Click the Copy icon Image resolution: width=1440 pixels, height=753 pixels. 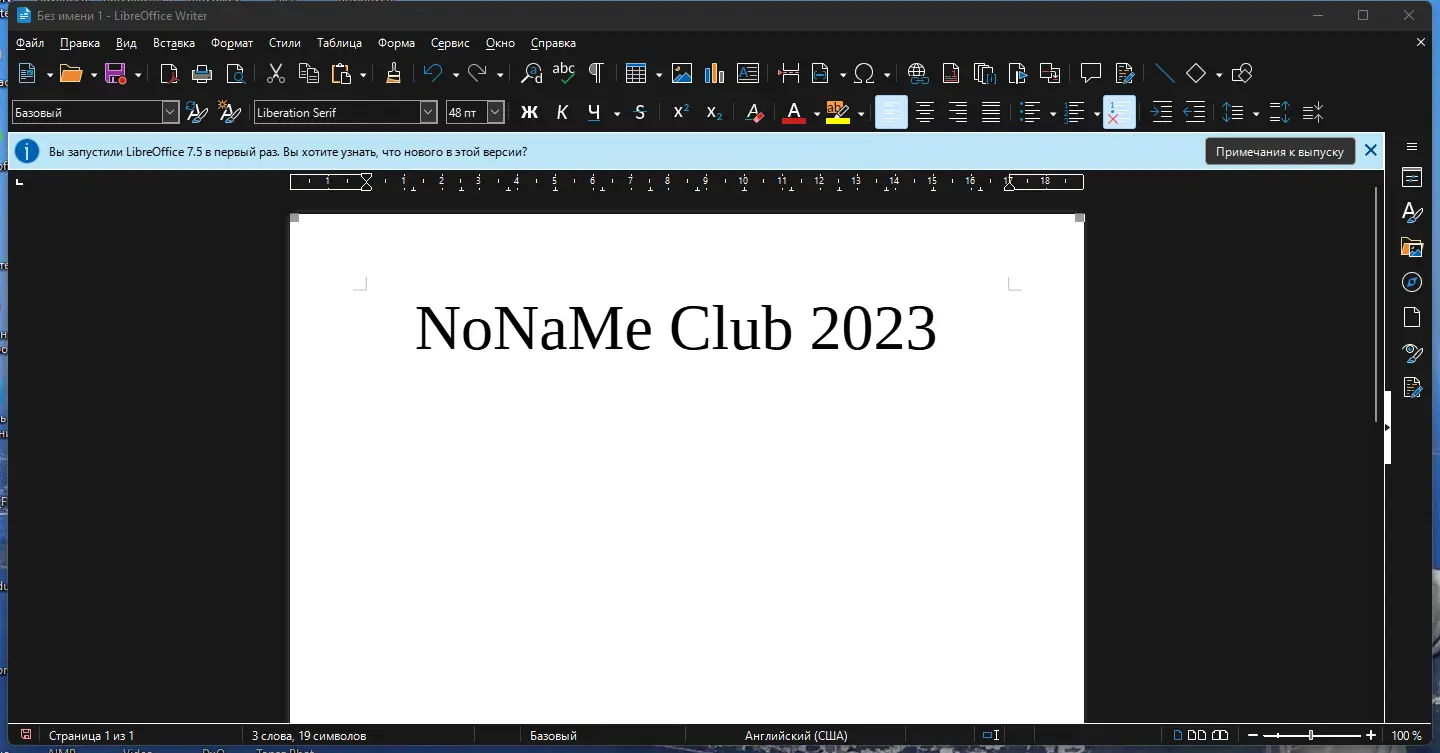[309, 73]
